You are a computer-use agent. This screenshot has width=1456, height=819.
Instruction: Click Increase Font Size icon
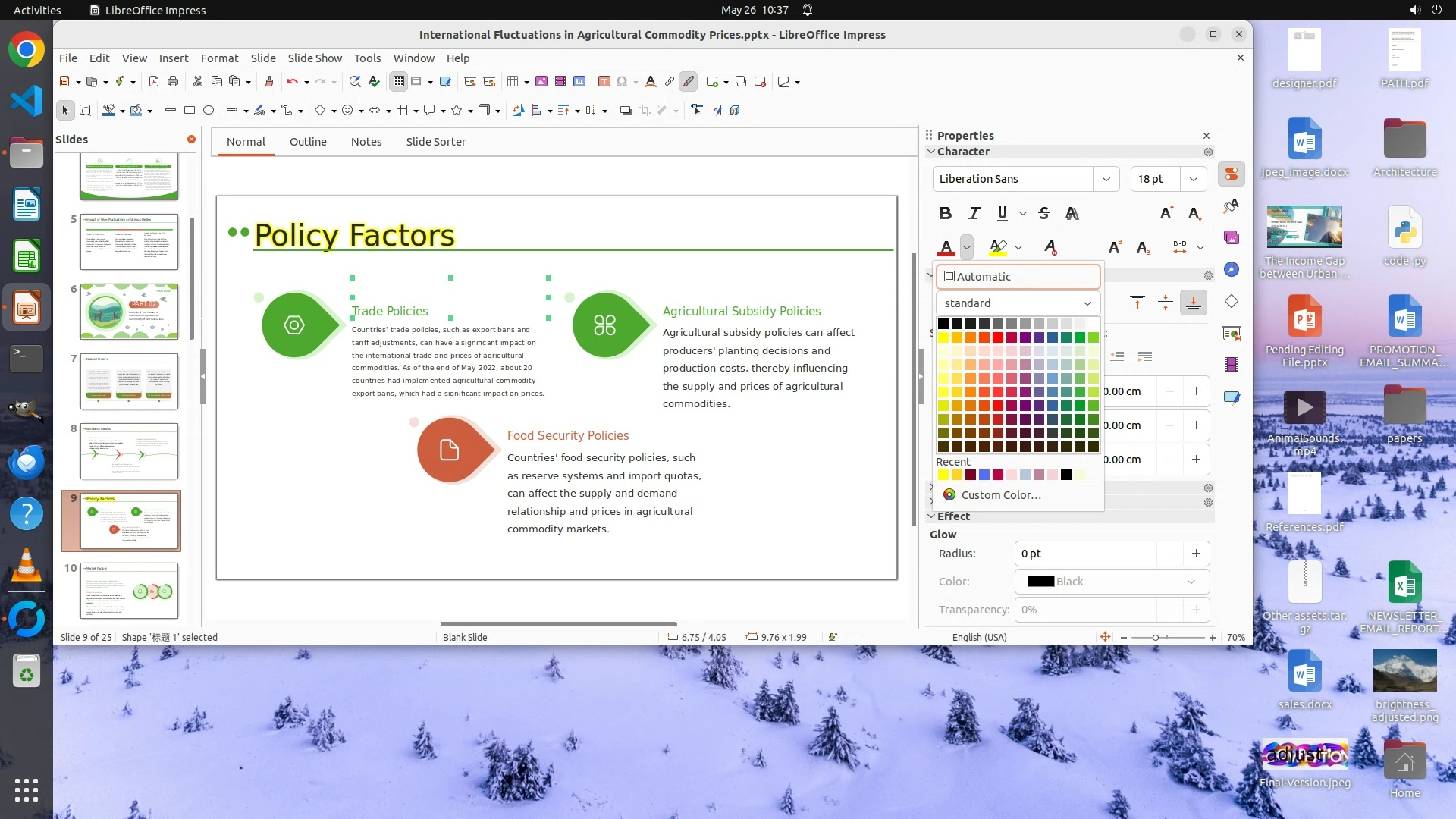tap(1166, 213)
